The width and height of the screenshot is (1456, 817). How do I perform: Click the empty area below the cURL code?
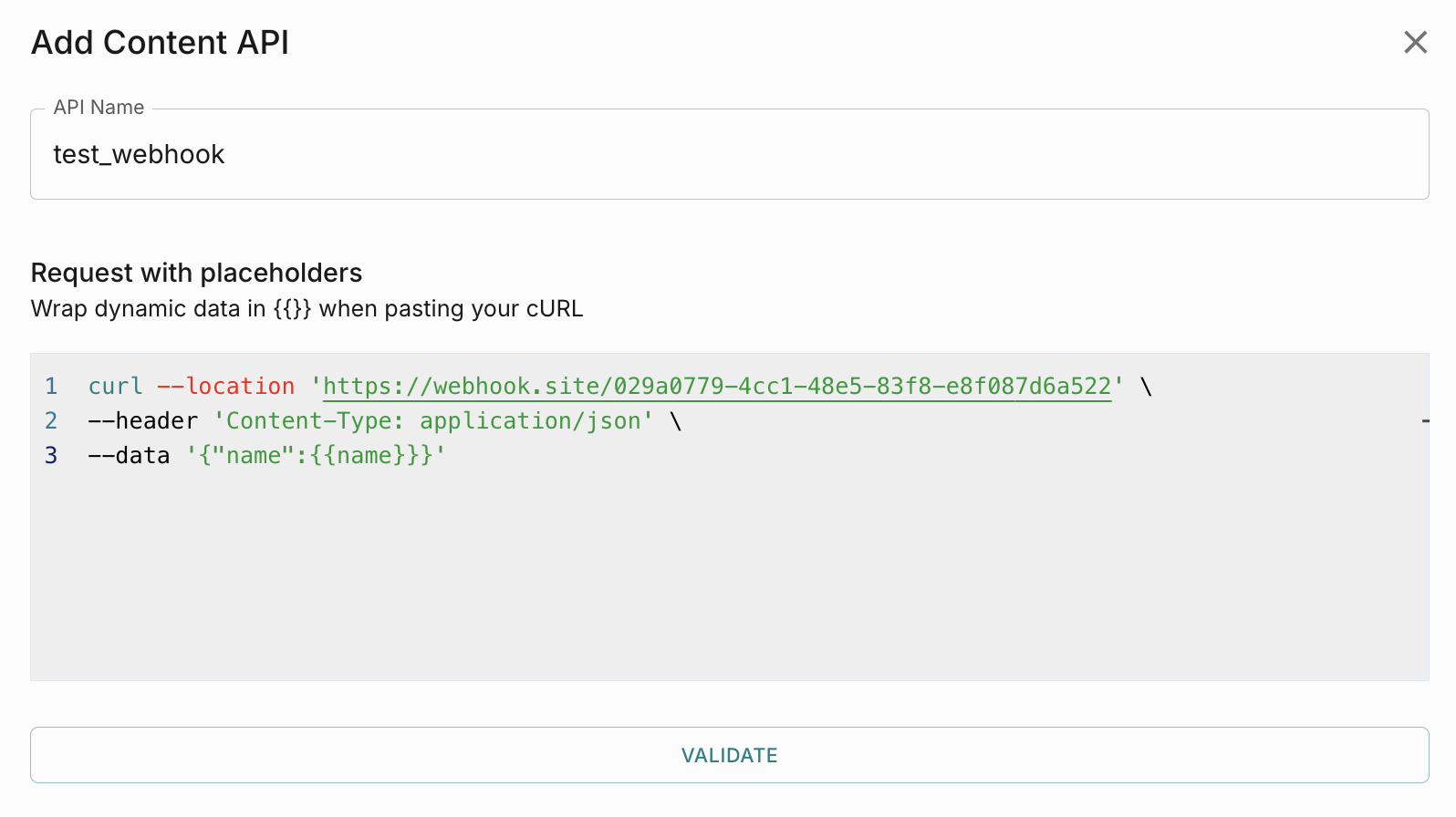pos(730,584)
